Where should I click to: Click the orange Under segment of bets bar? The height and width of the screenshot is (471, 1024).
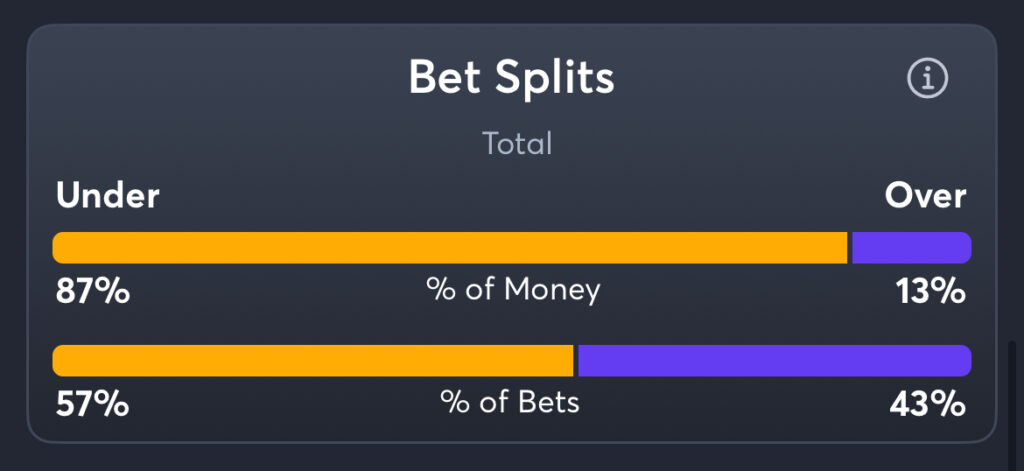click(x=313, y=361)
